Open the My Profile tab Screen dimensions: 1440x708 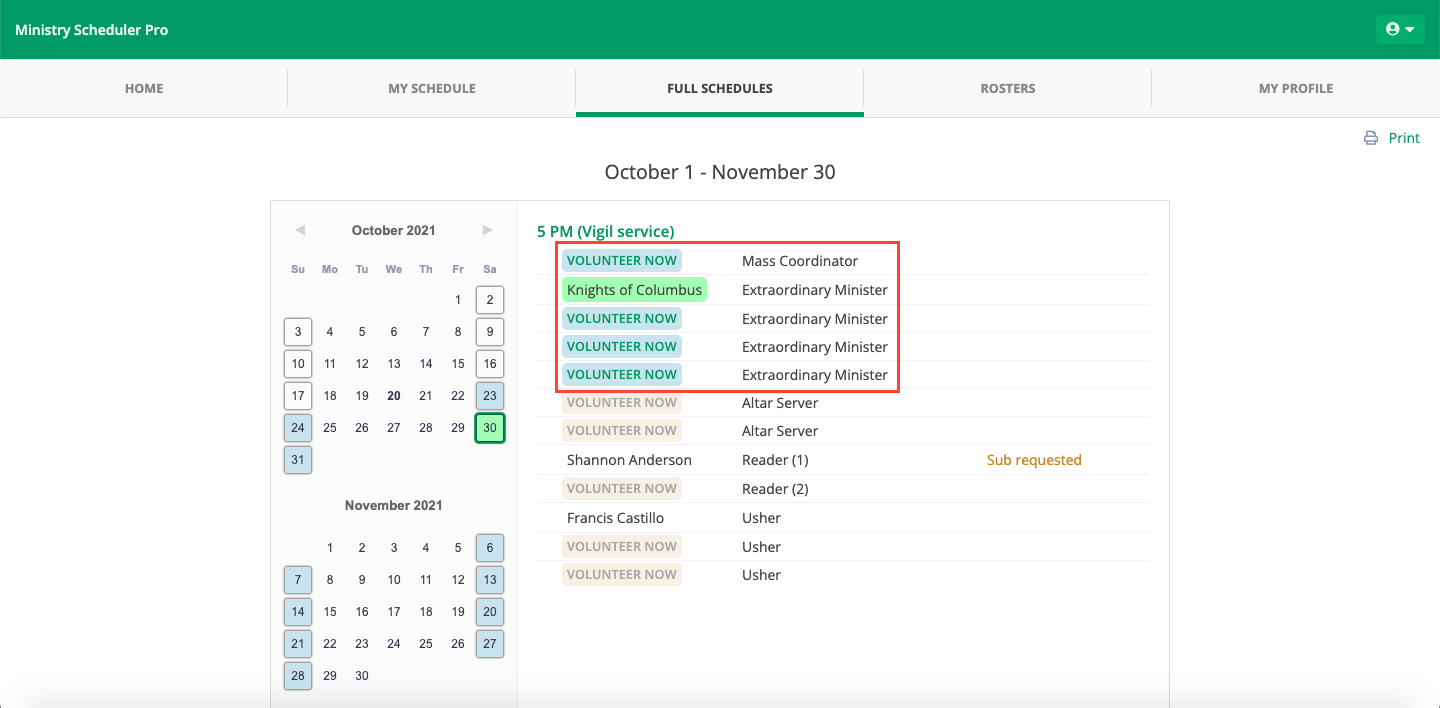pyautogui.click(x=1295, y=88)
